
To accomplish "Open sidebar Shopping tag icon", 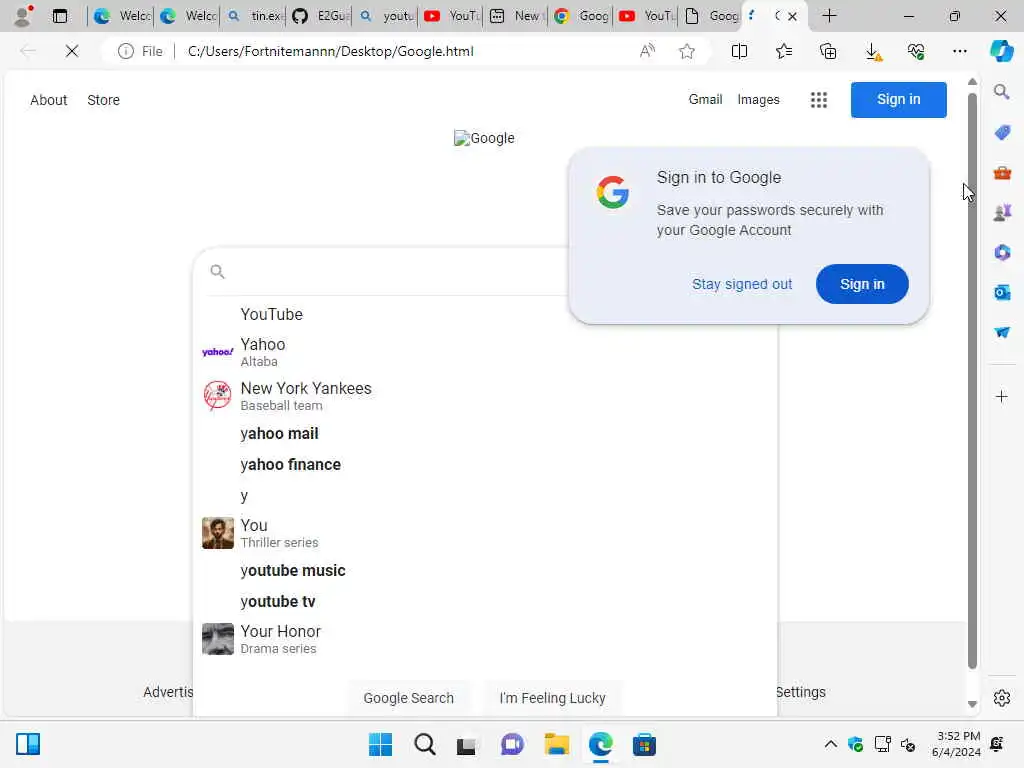I will (1002, 133).
